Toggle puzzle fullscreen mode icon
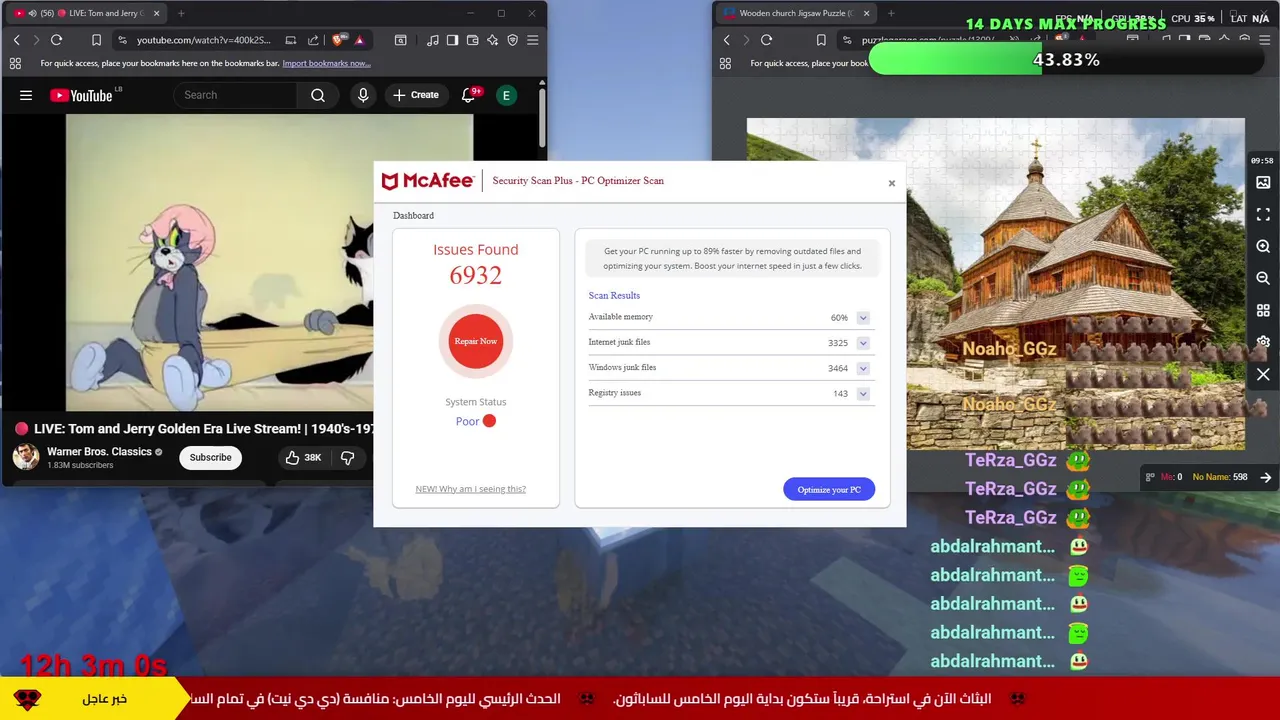Image resolution: width=1280 pixels, height=720 pixels. point(1263,215)
